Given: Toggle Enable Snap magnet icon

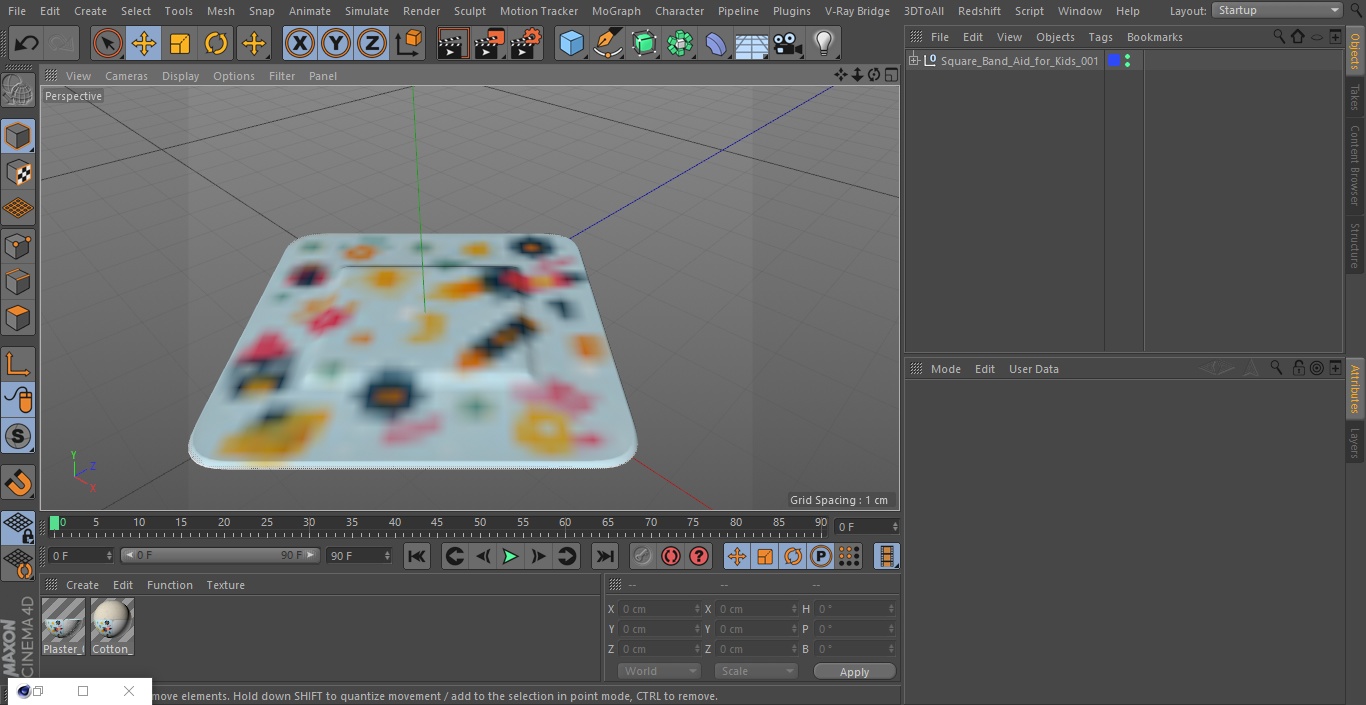Looking at the screenshot, I should [18, 483].
